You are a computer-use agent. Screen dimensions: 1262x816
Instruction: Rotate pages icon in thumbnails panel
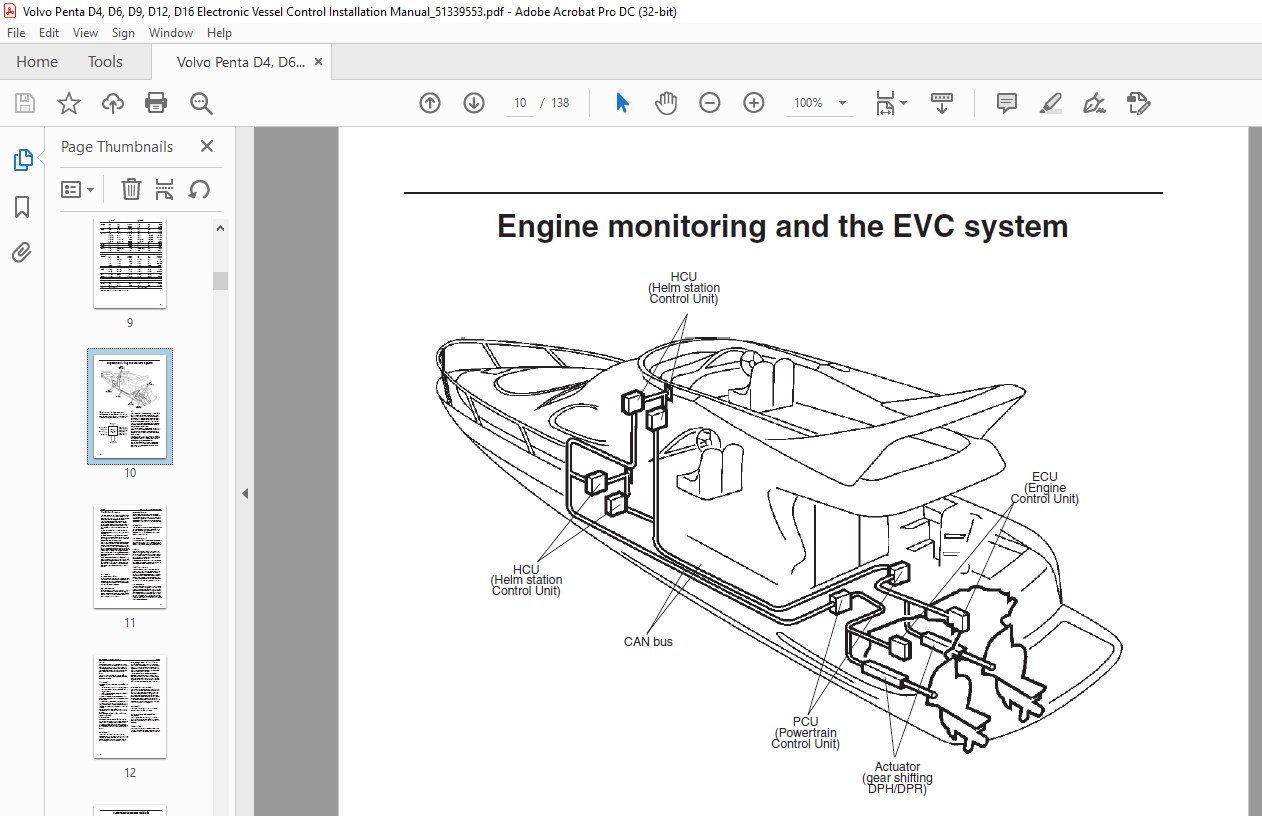pyautogui.click(x=199, y=189)
